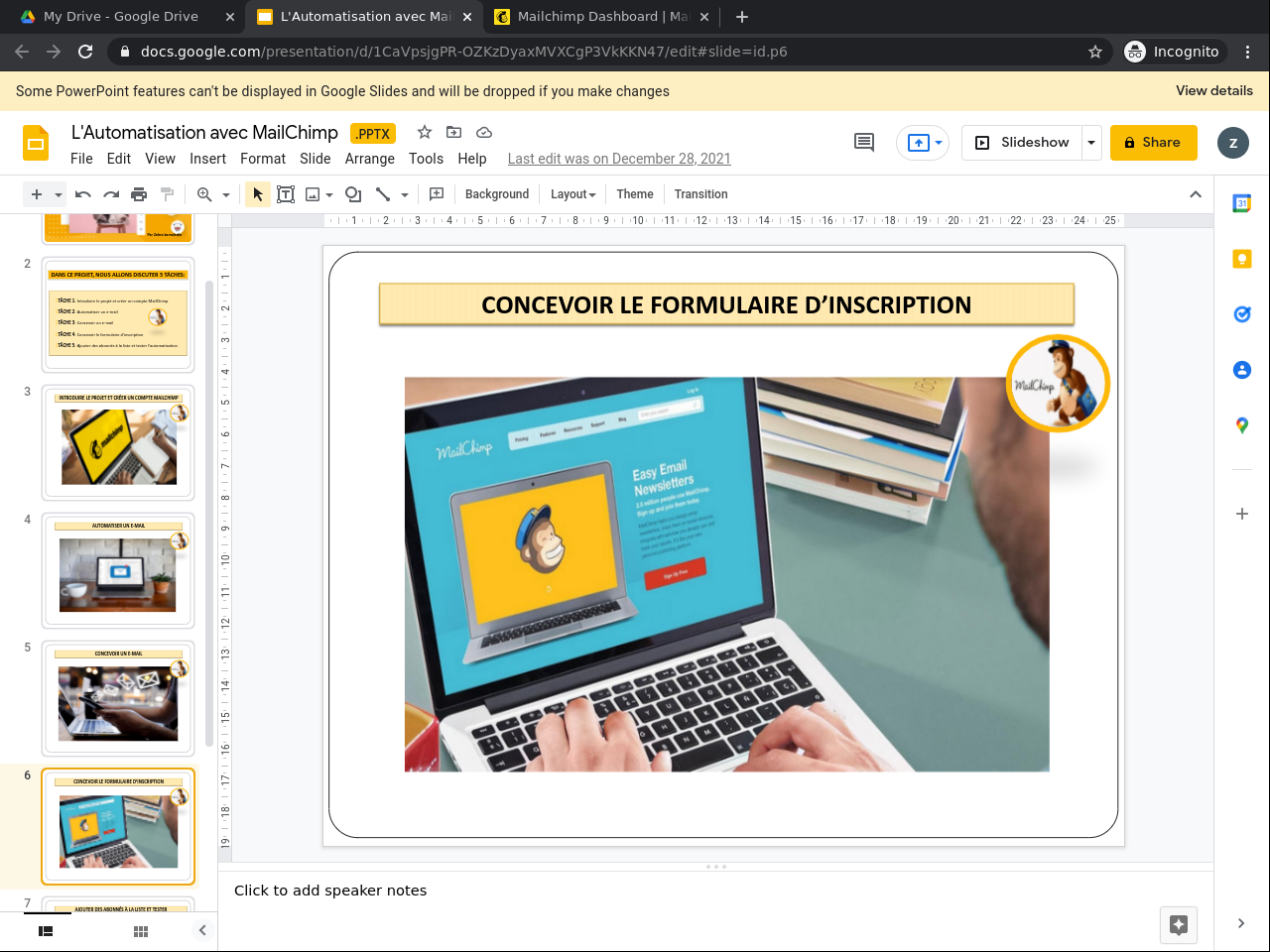The height and width of the screenshot is (952, 1270).
Task: Open Google Maps in the side panel
Action: (1242, 425)
